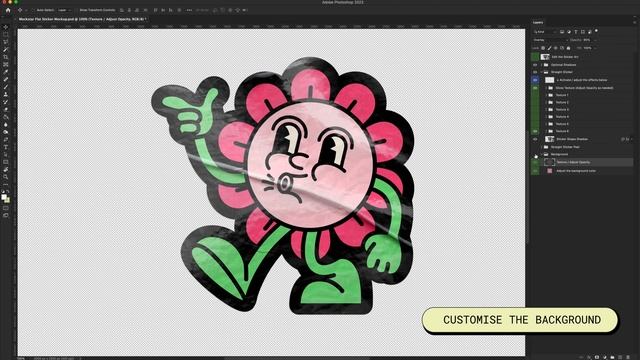Select the Zoom tool
The height and width of the screenshot is (360, 640).
point(6,177)
